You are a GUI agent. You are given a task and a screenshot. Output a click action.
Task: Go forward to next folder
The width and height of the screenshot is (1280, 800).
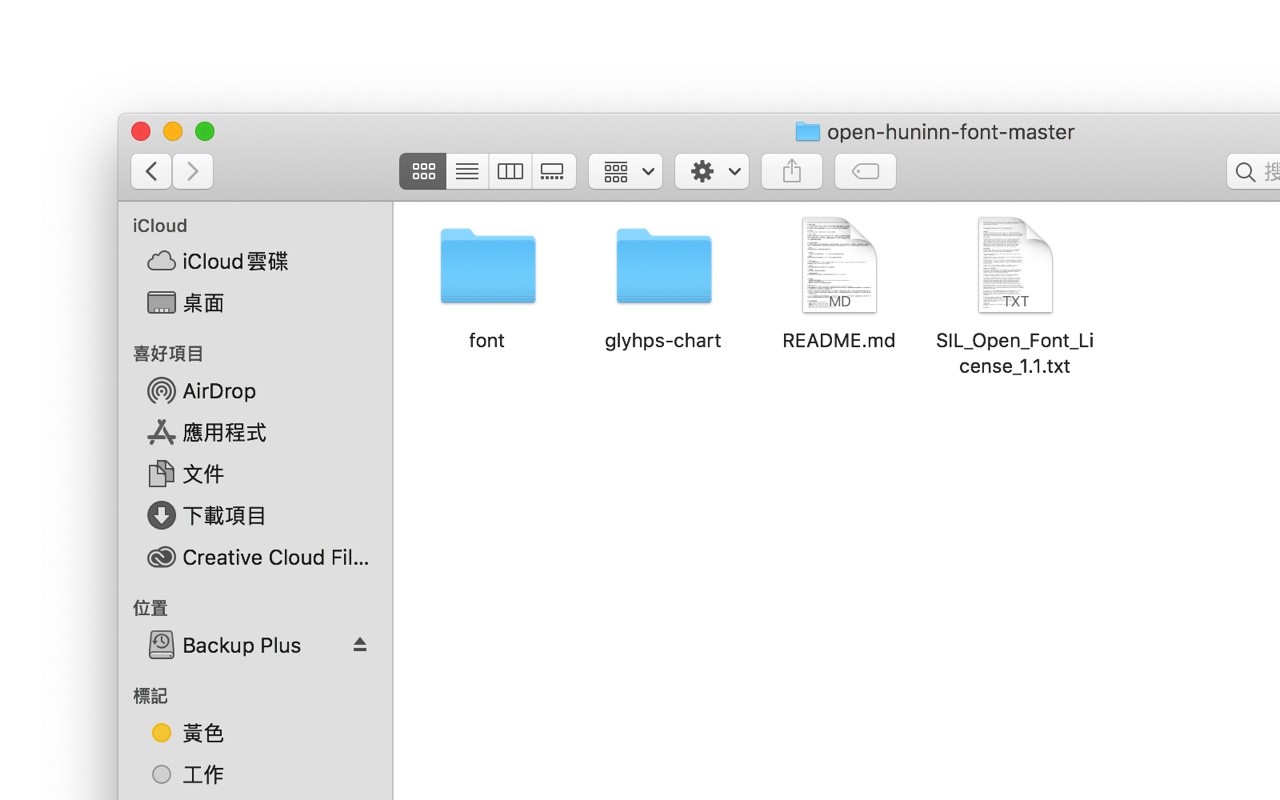(193, 172)
